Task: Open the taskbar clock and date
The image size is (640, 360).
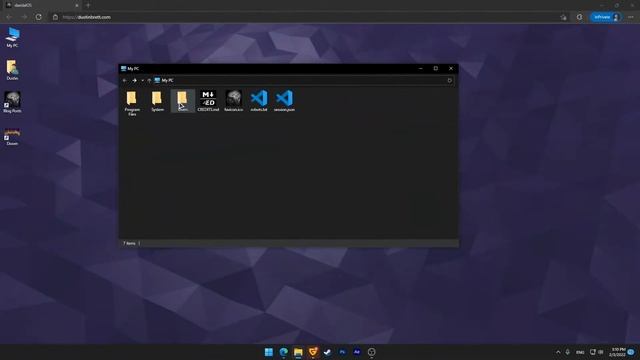Action: 617,352
